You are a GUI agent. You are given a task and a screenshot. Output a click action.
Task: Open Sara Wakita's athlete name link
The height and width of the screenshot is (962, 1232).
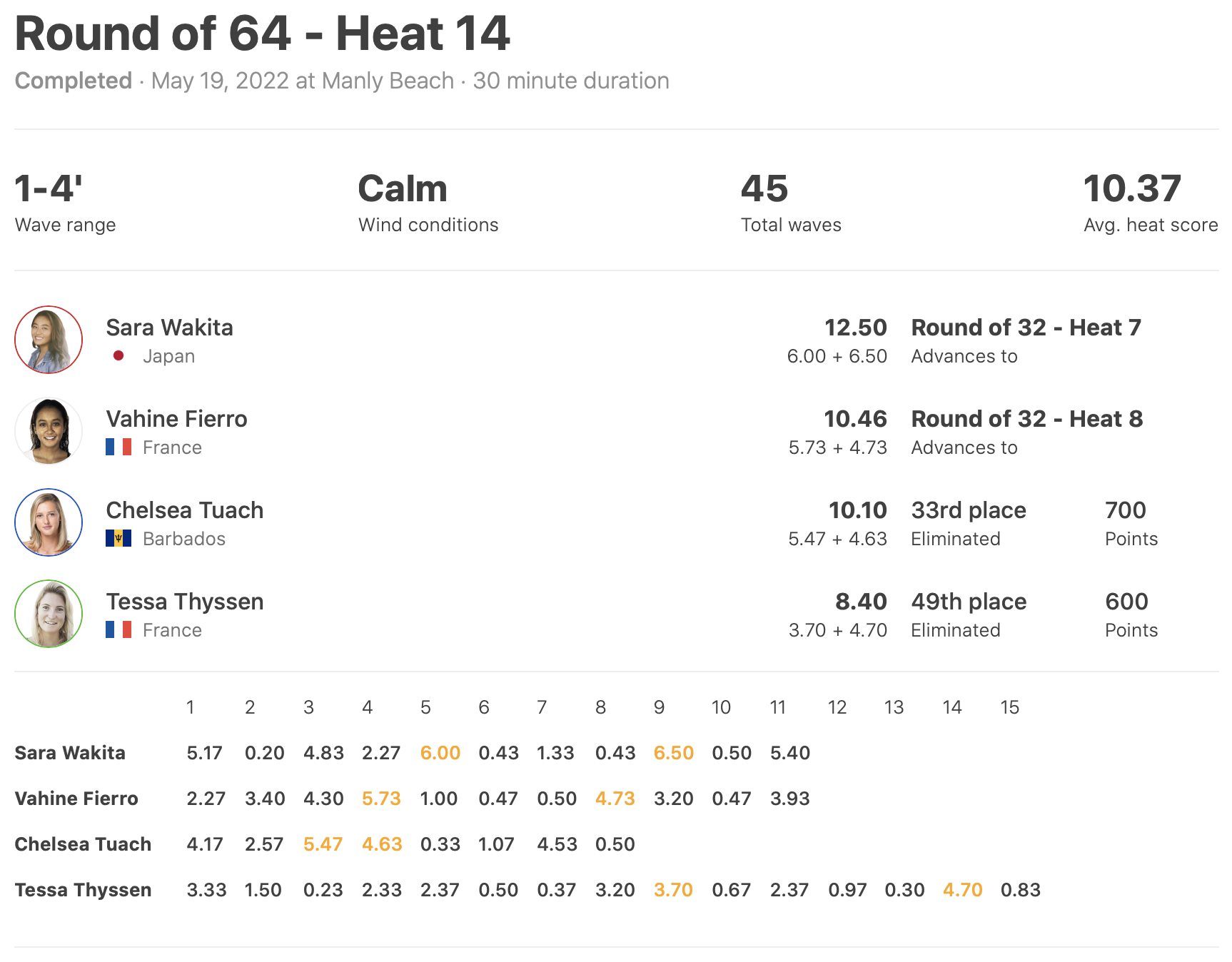169,328
